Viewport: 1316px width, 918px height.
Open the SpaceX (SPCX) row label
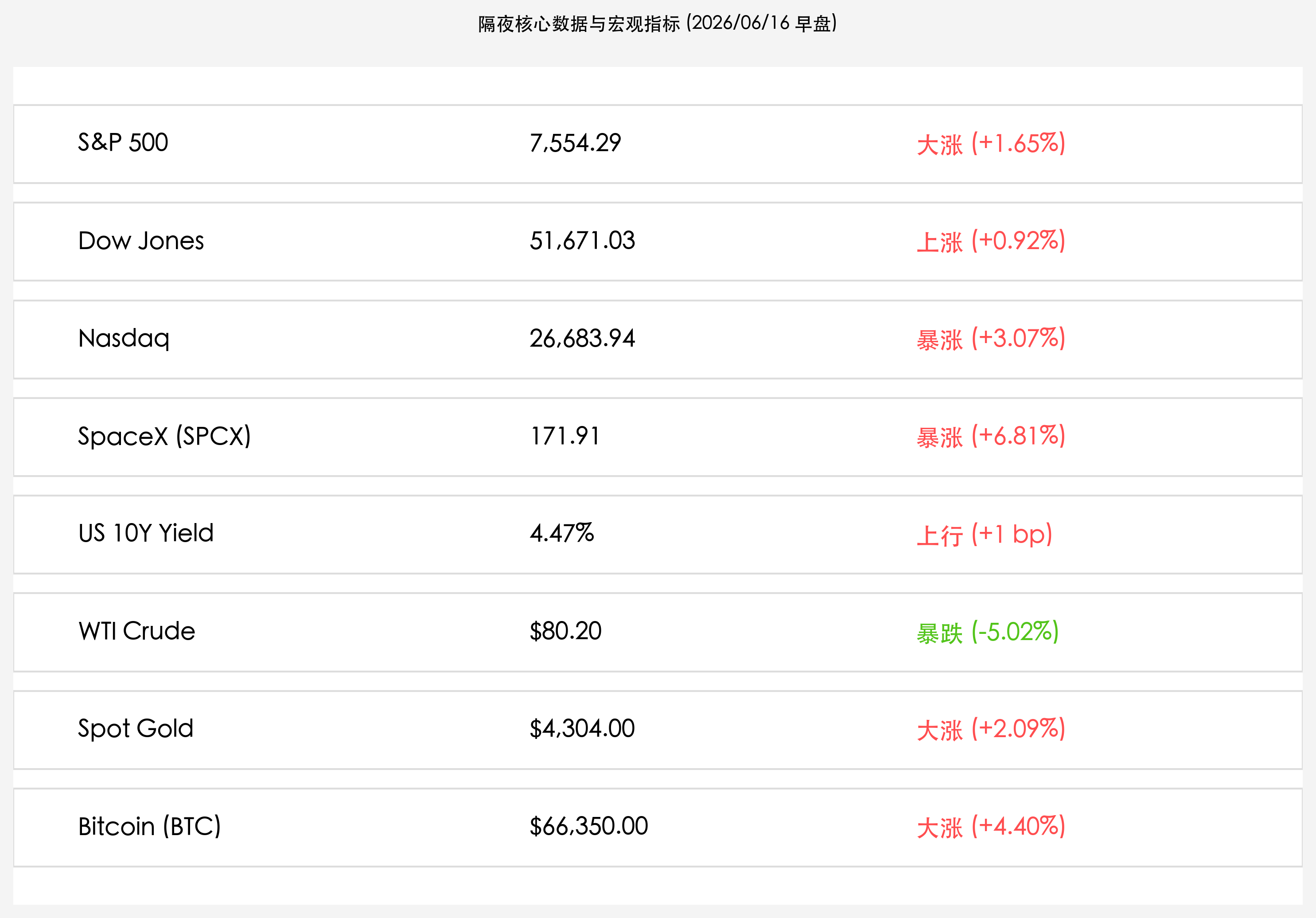164,436
